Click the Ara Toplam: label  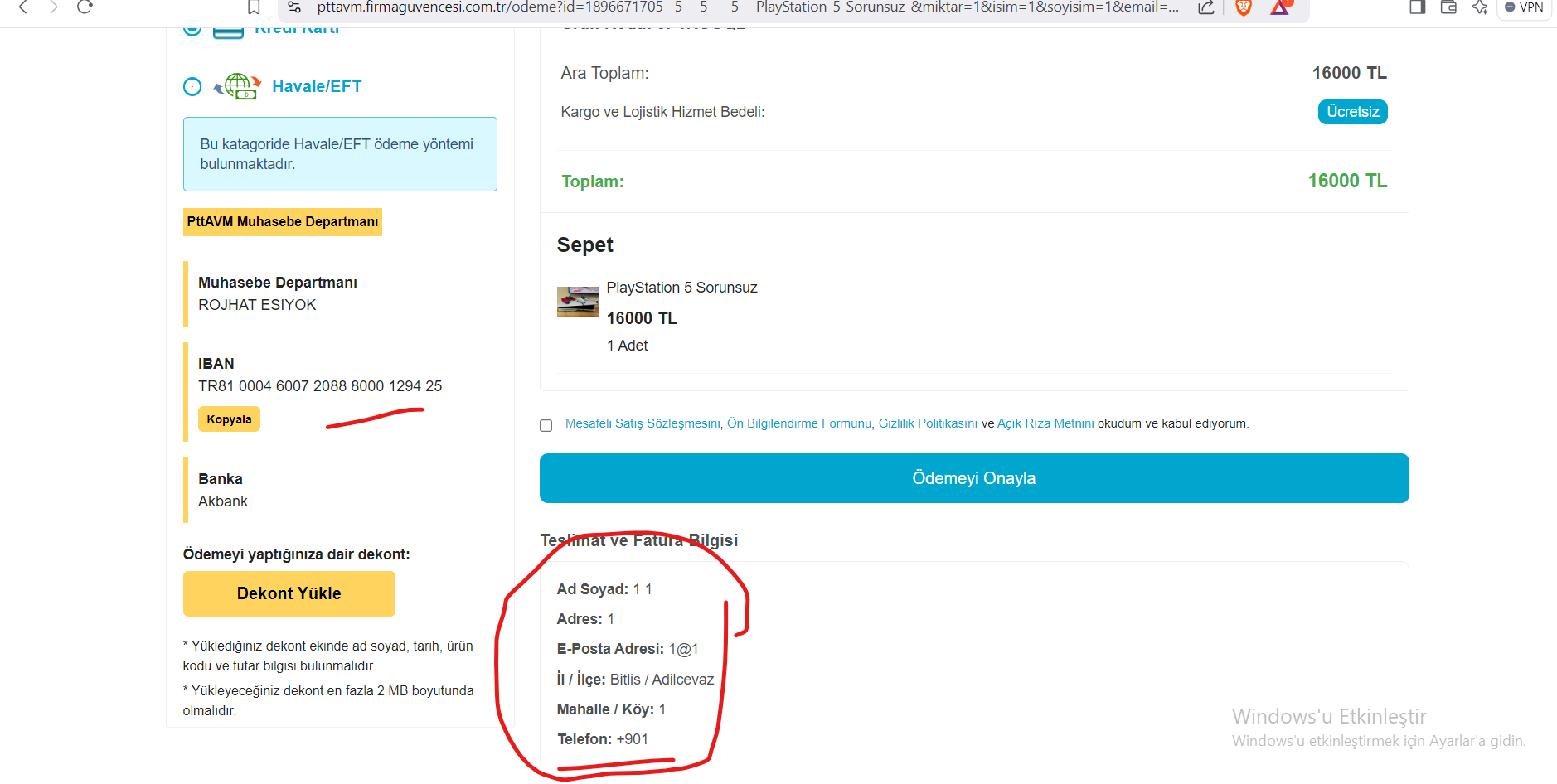605,73
